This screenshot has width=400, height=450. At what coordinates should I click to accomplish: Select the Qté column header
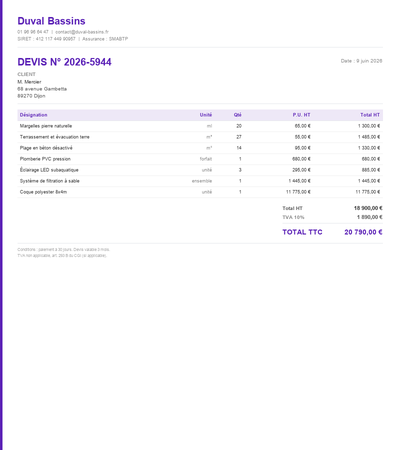237,115
